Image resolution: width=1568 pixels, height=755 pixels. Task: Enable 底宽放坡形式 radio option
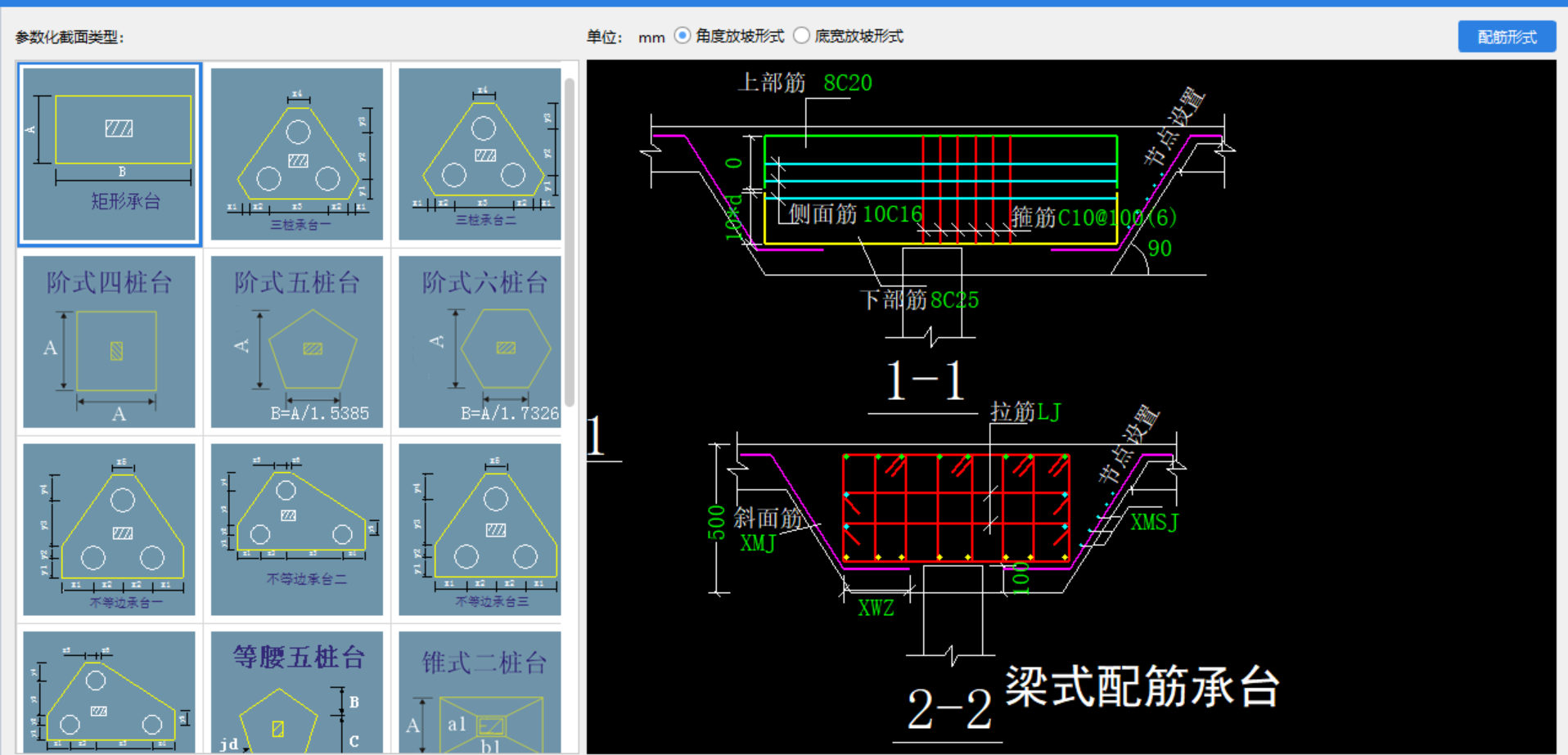tap(802, 36)
